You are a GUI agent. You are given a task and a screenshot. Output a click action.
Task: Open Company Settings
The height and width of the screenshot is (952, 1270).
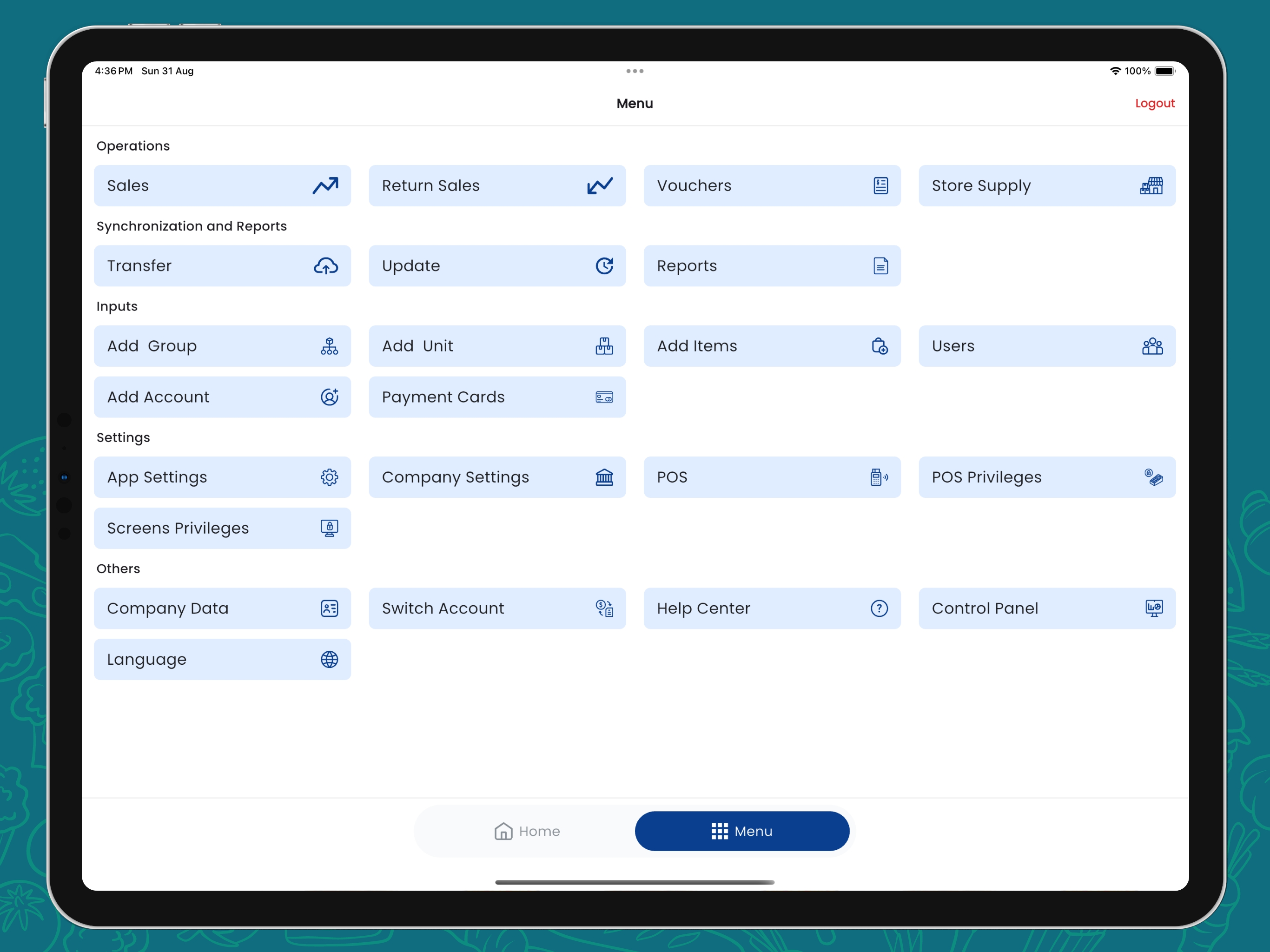pos(497,477)
